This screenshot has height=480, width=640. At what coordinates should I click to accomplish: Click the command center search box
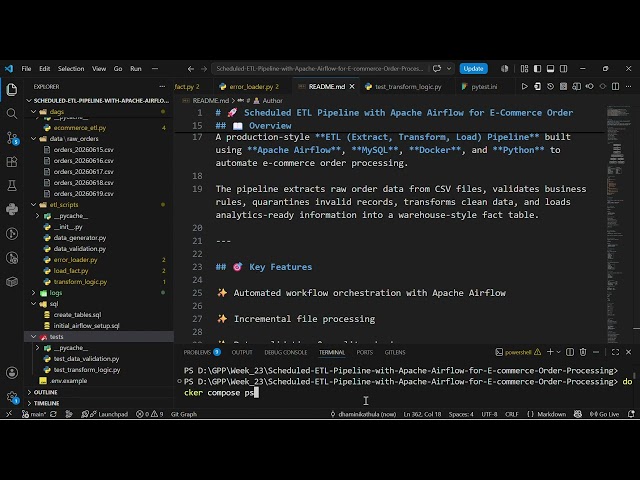click(320, 69)
